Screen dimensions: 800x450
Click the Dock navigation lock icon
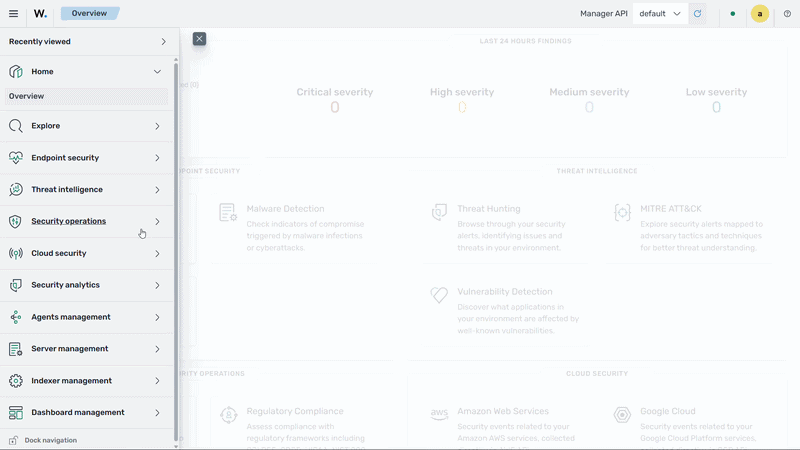tap(13, 440)
